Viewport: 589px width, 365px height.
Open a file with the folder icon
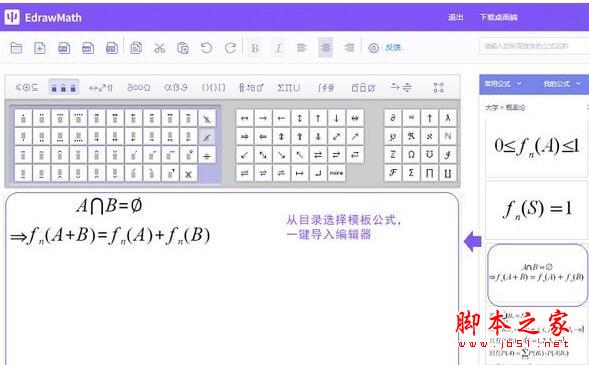click(x=16, y=48)
